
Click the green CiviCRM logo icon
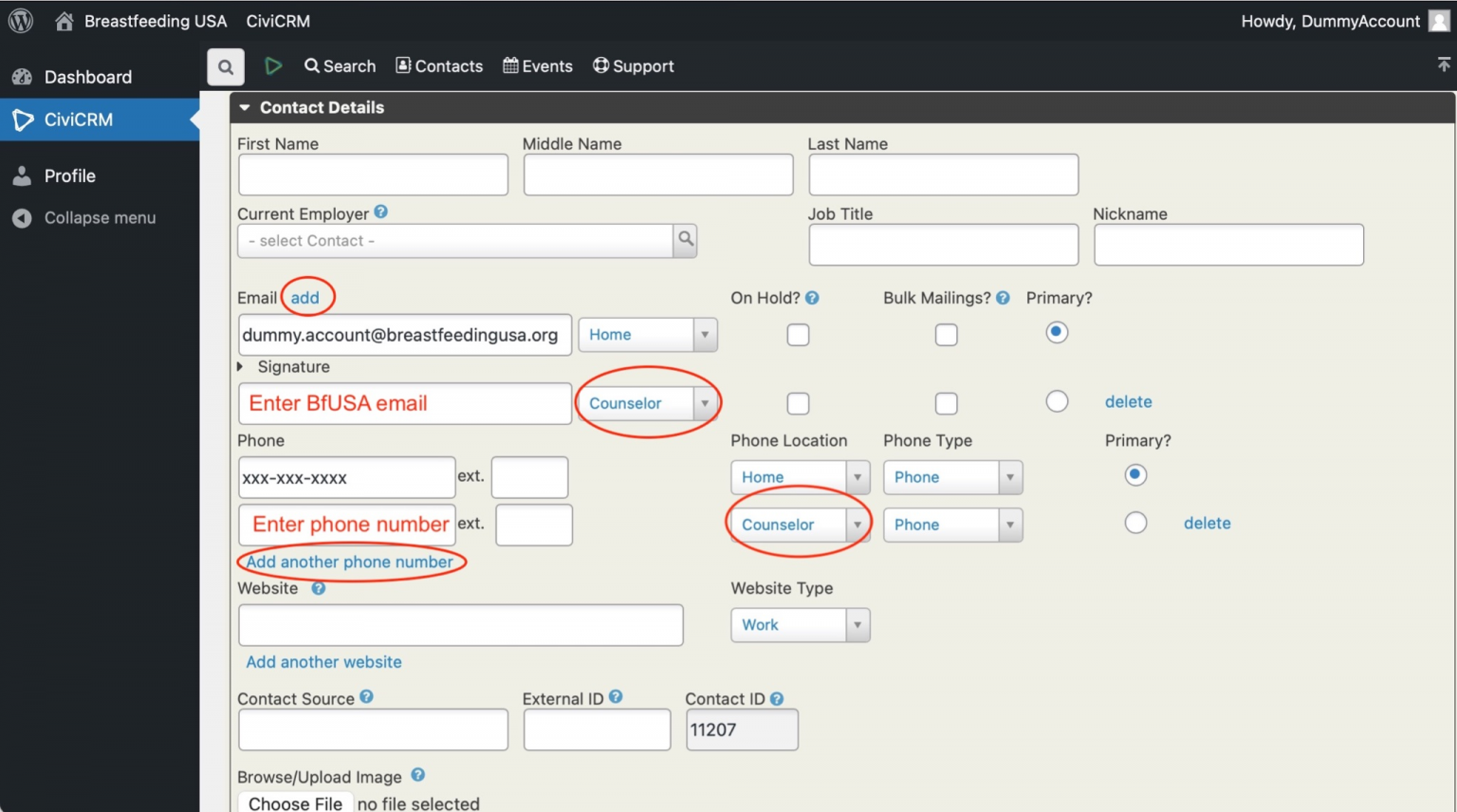273,65
